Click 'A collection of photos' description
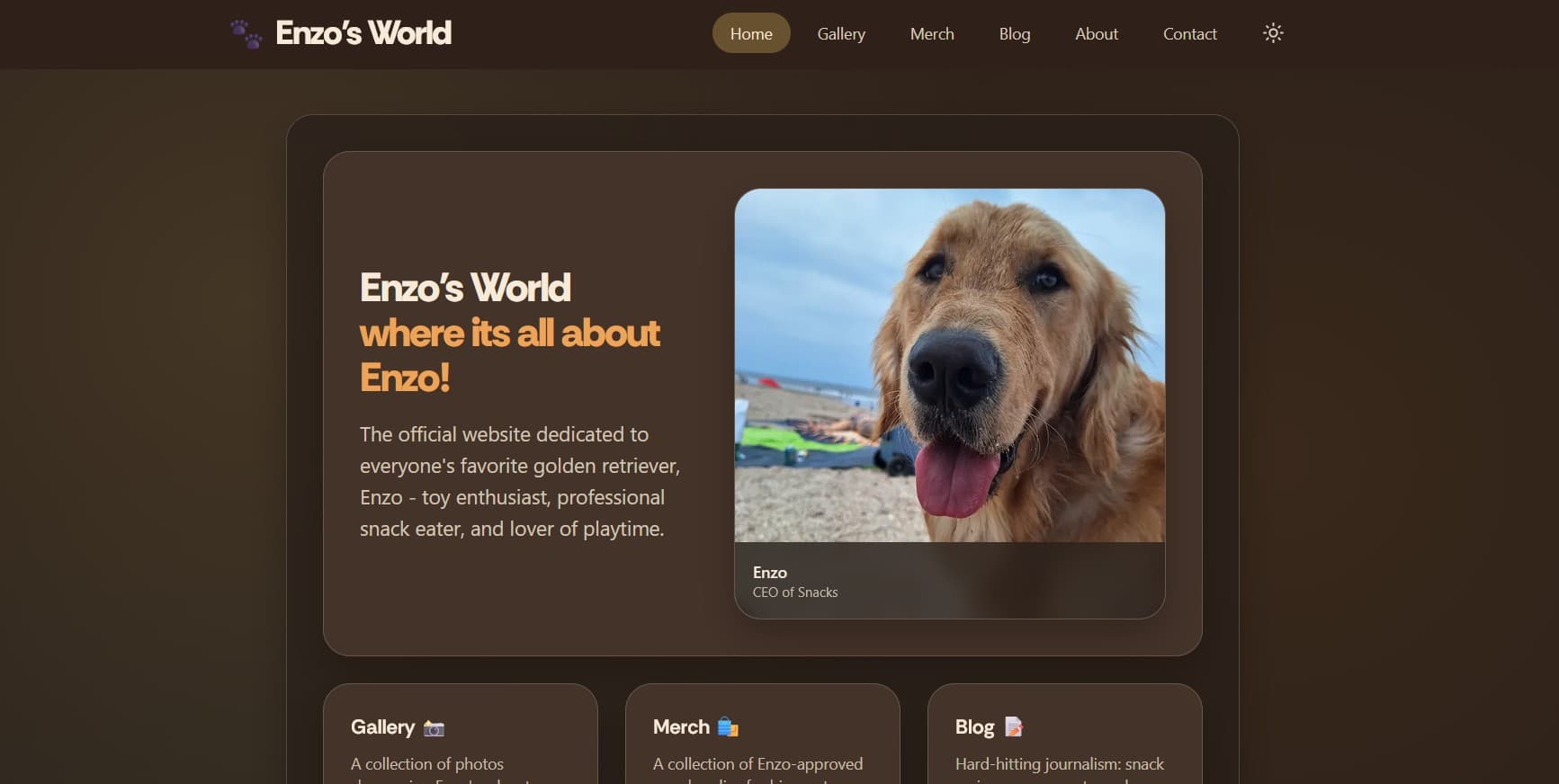 pyautogui.click(x=427, y=764)
